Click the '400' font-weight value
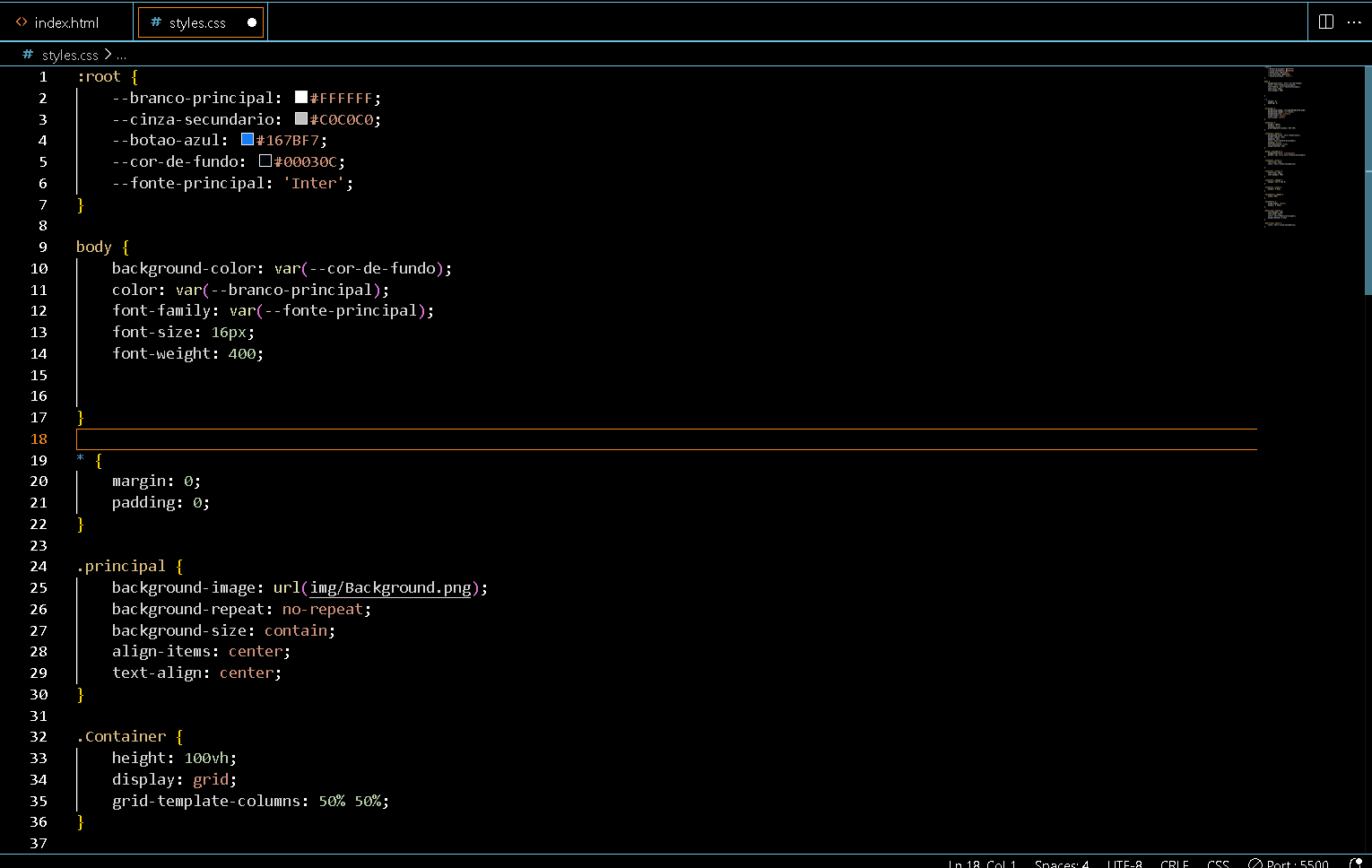Image resolution: width=1372 pixels, height=868 pixels. coord(242,353)
